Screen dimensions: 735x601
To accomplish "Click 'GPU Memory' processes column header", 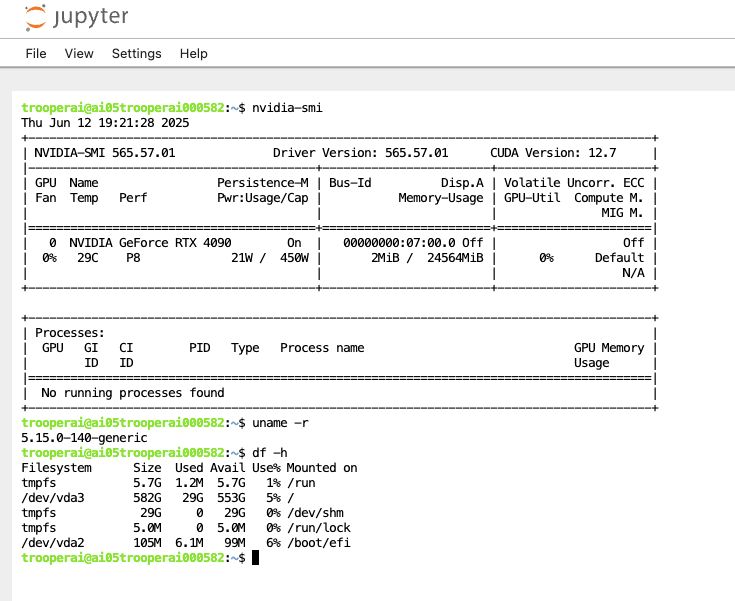I will pyautogui.click(x=609, y=348).
